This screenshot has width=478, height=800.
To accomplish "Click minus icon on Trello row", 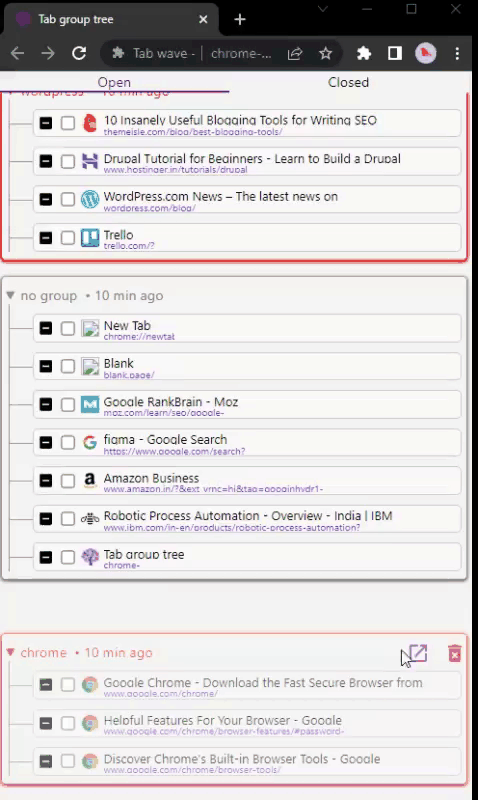I will (46, 238).
